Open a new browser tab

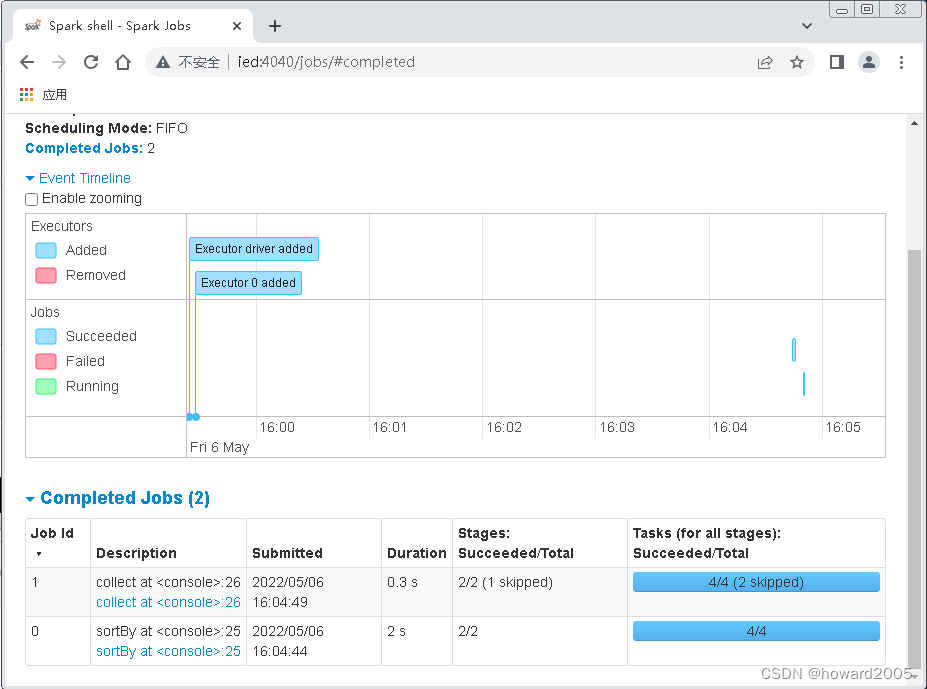point(275,26)
